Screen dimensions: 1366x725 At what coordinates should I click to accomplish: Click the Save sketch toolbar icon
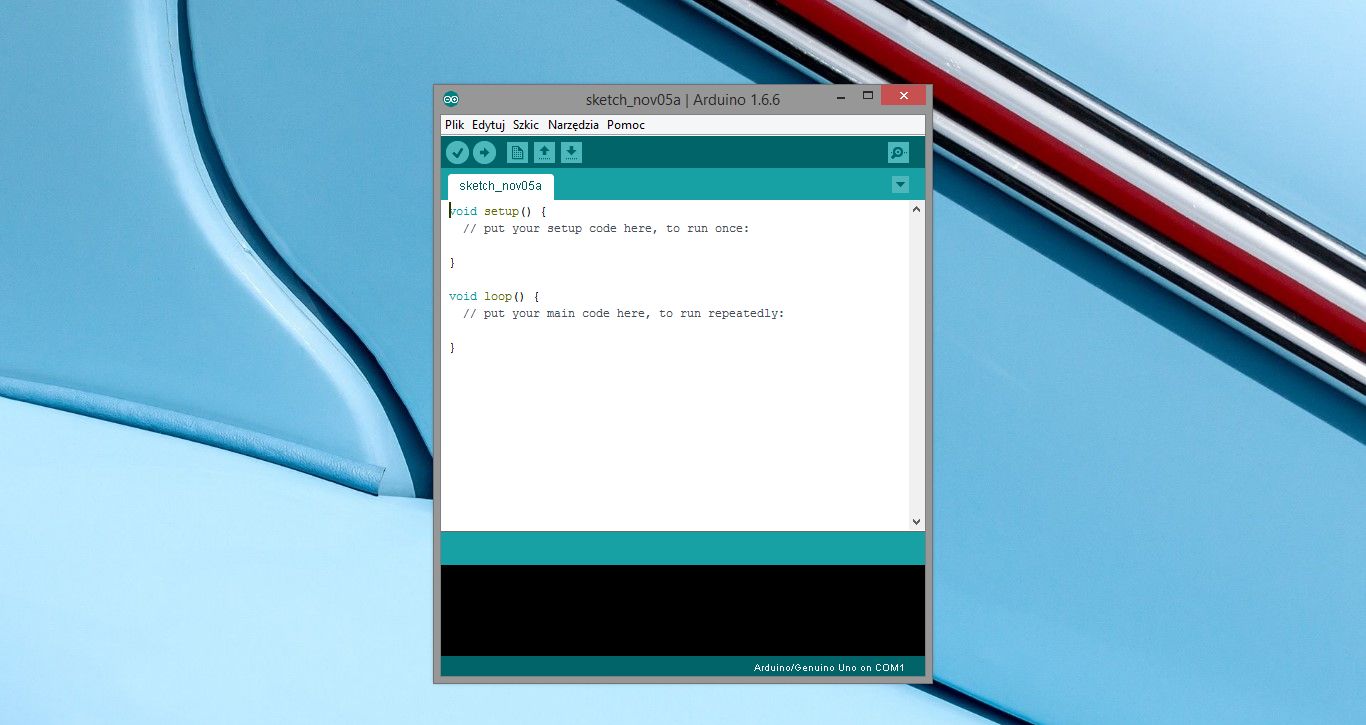(571, 152)
